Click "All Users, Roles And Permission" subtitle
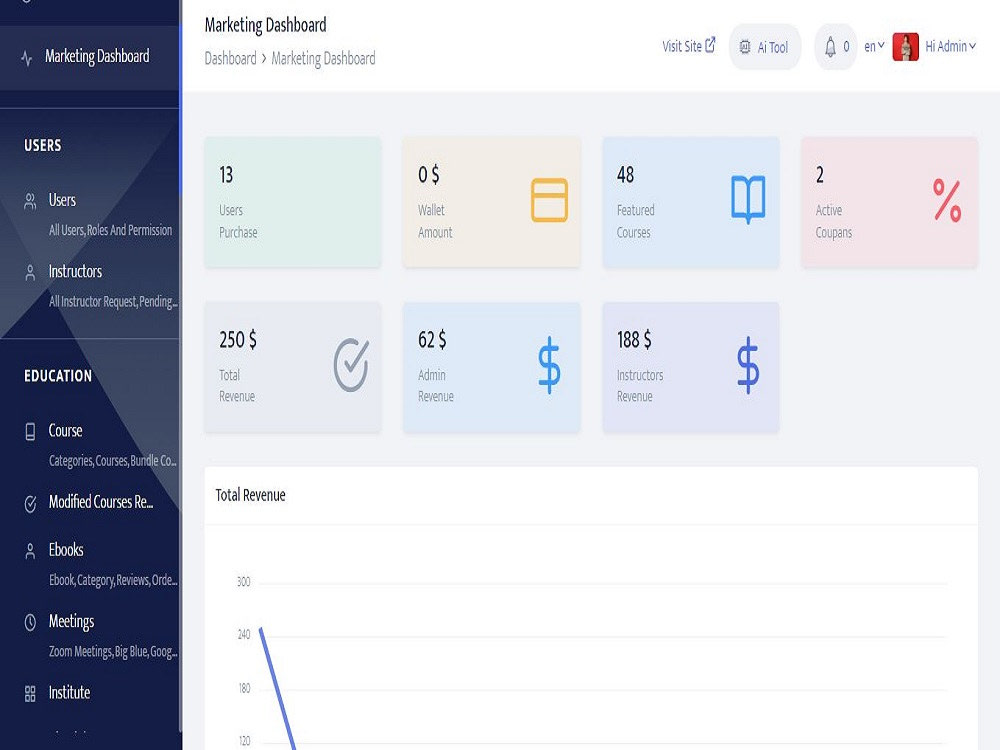 [x=110, y=230]
